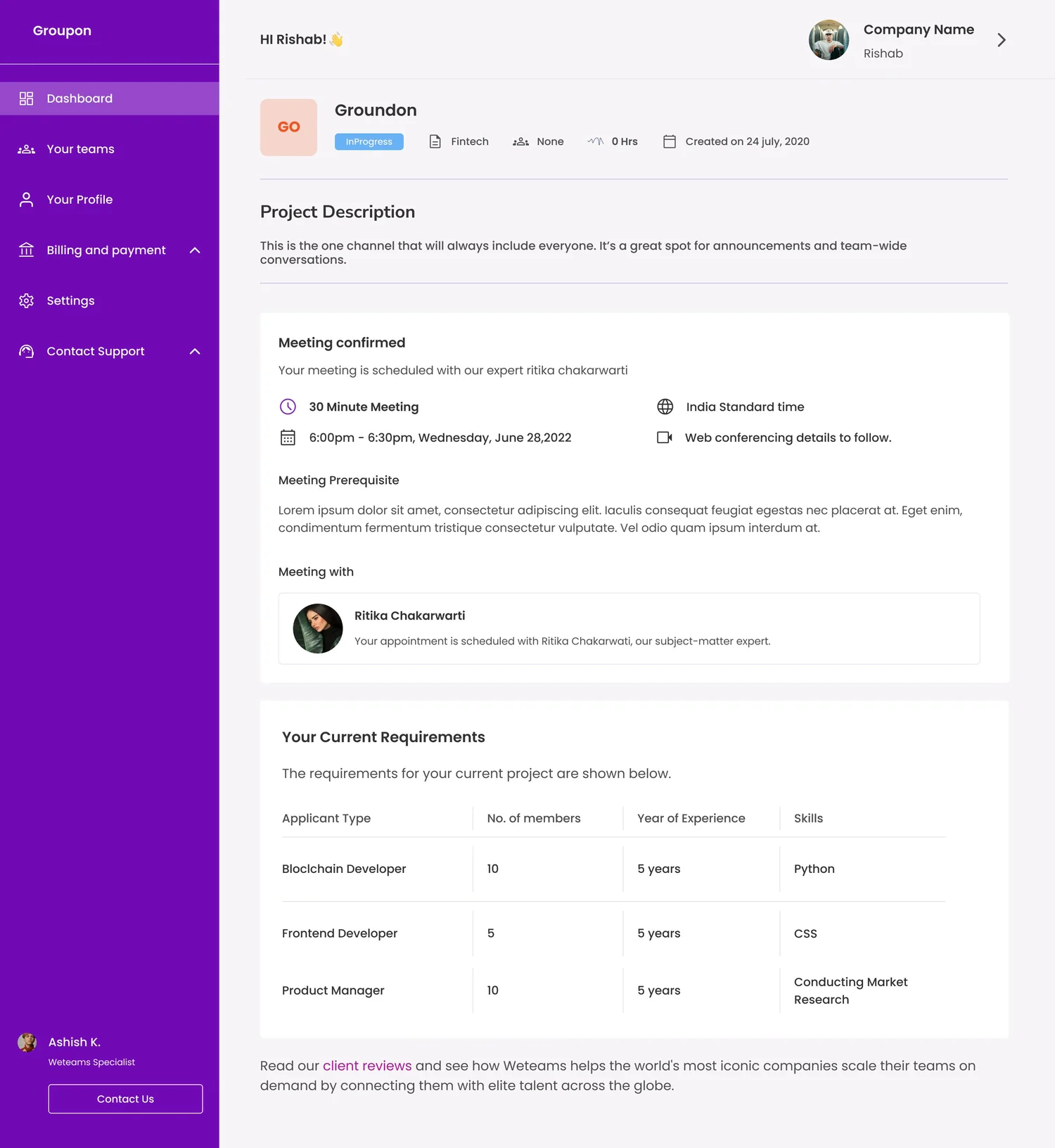The image size is (1055, 1148).
Task: Click the team icon beside None
Action: (x=520, y=141)
